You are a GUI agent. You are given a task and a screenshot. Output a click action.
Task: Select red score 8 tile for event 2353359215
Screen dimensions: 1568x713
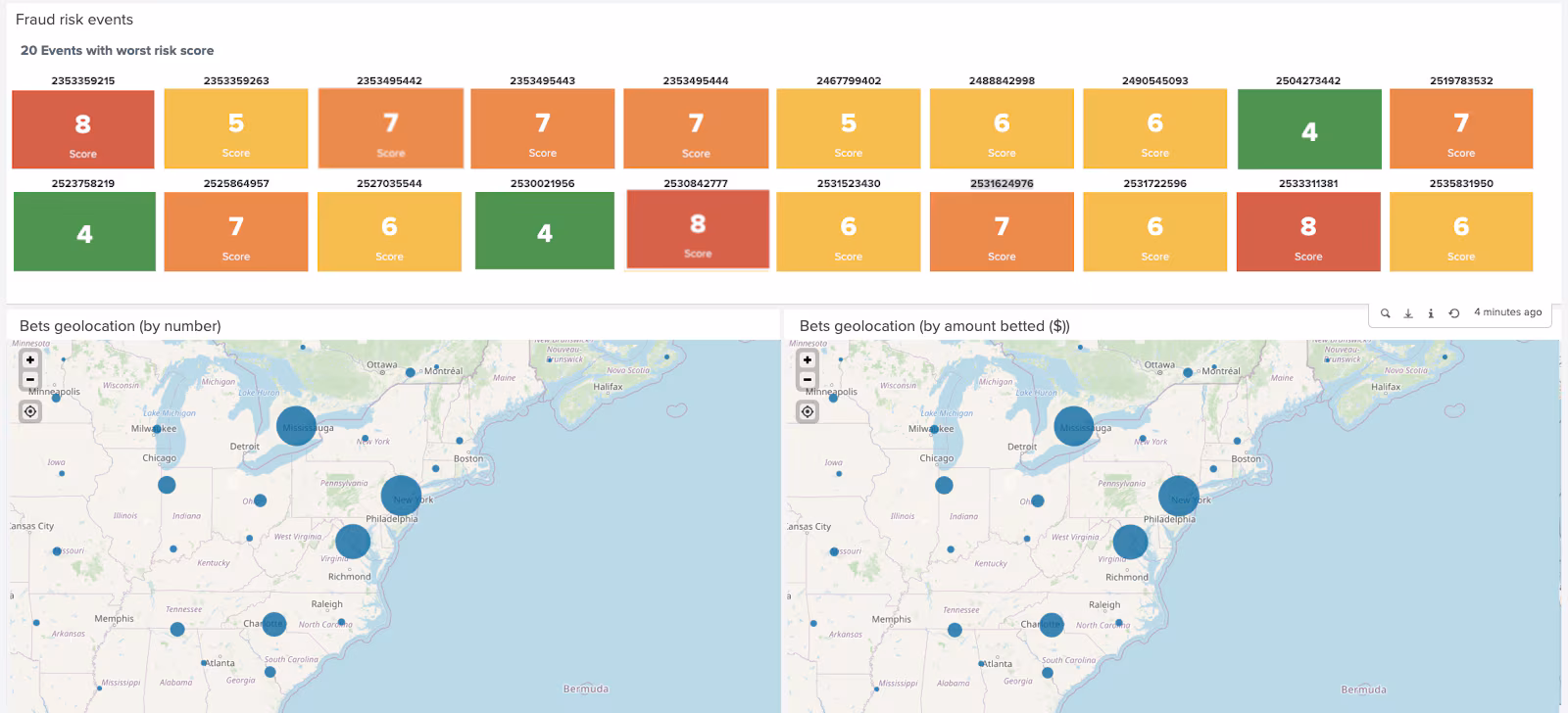(x=83, y=129)
